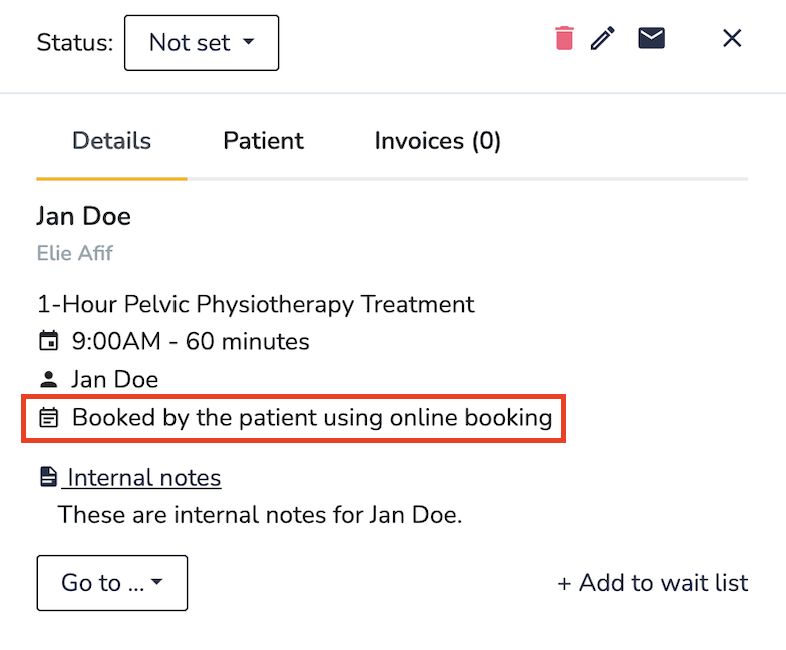786x650 pixels.
Task: Click the person icon beside Jan Doe
Action: [x=48, y=380]
